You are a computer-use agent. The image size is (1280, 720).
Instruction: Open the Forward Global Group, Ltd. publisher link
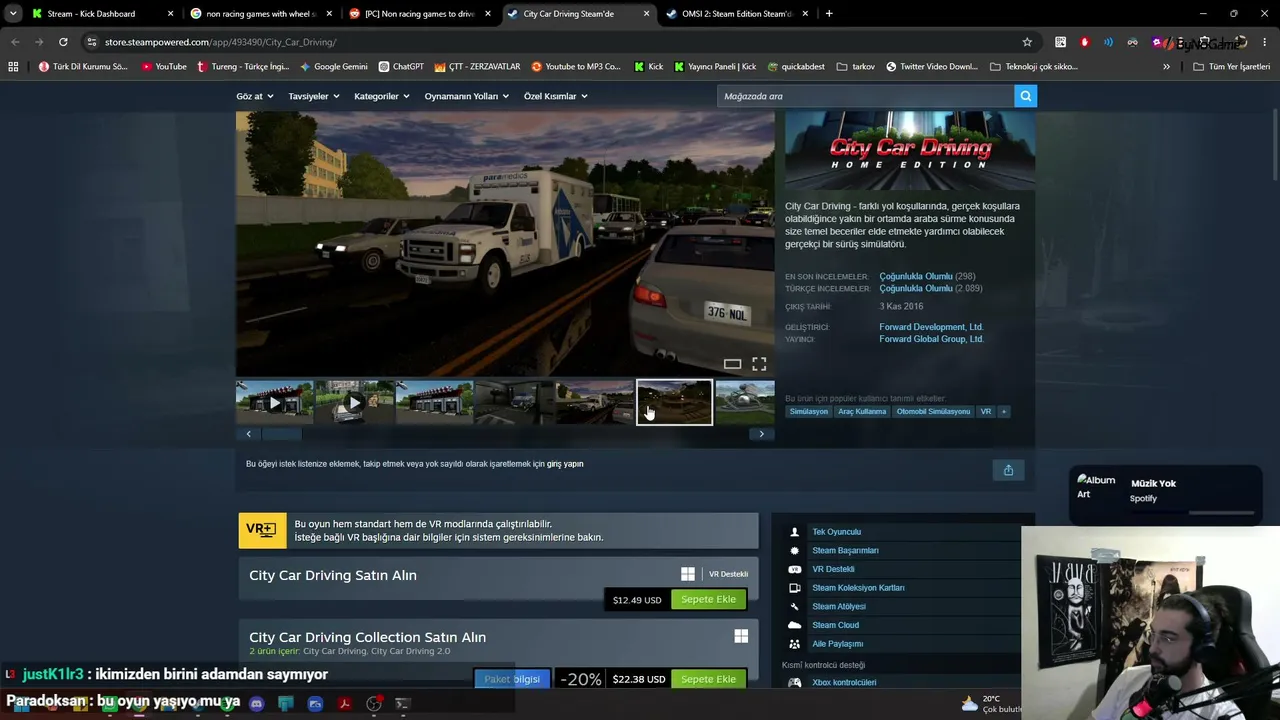click(x=931, y=339)
